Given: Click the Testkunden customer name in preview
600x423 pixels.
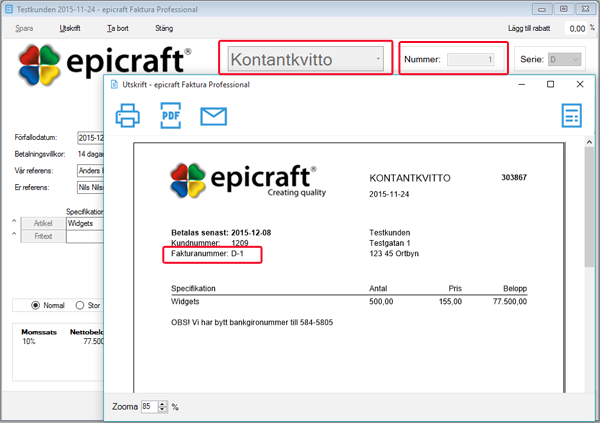Looking at the screenshot, I should (x=390, y=232).
